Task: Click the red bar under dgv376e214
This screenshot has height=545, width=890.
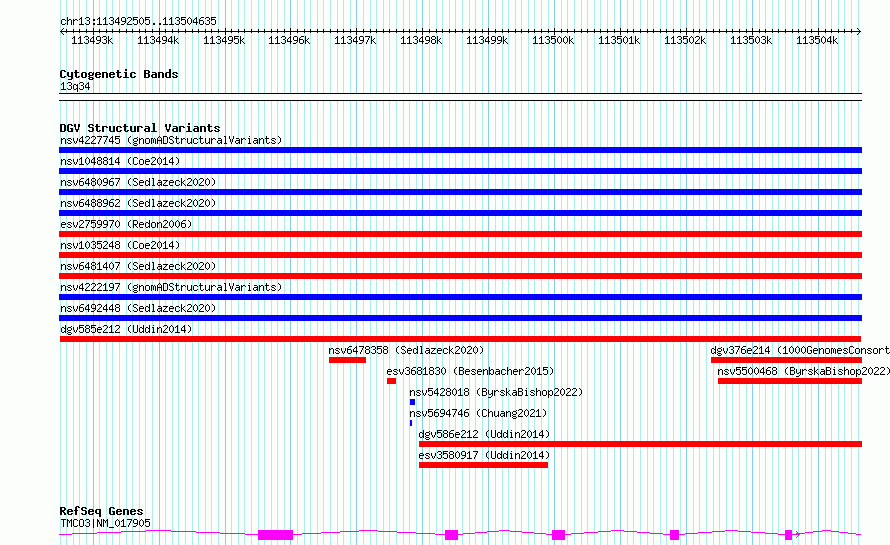Action: [x=786, y=360]
